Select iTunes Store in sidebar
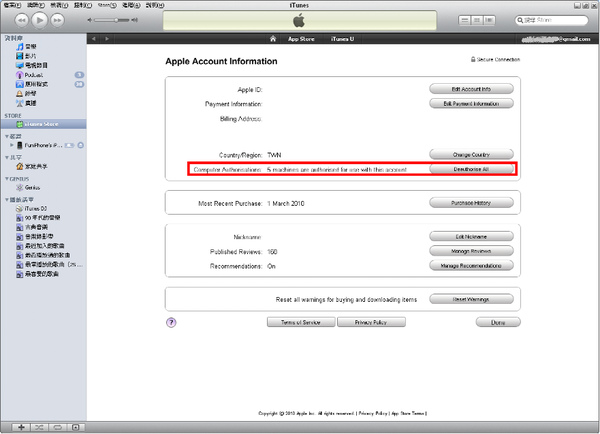600x434 pixels. pyautogui.click(x=43, y=124)
